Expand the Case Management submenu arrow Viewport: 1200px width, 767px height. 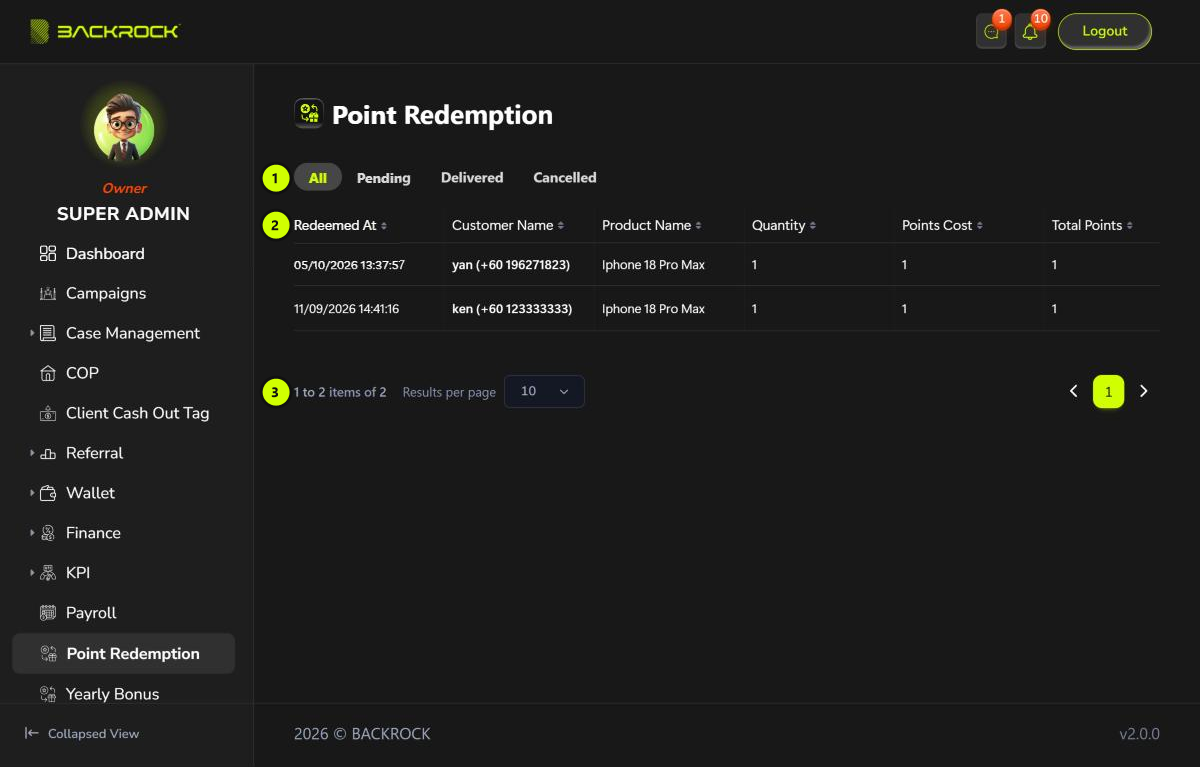tap(32, 333)
